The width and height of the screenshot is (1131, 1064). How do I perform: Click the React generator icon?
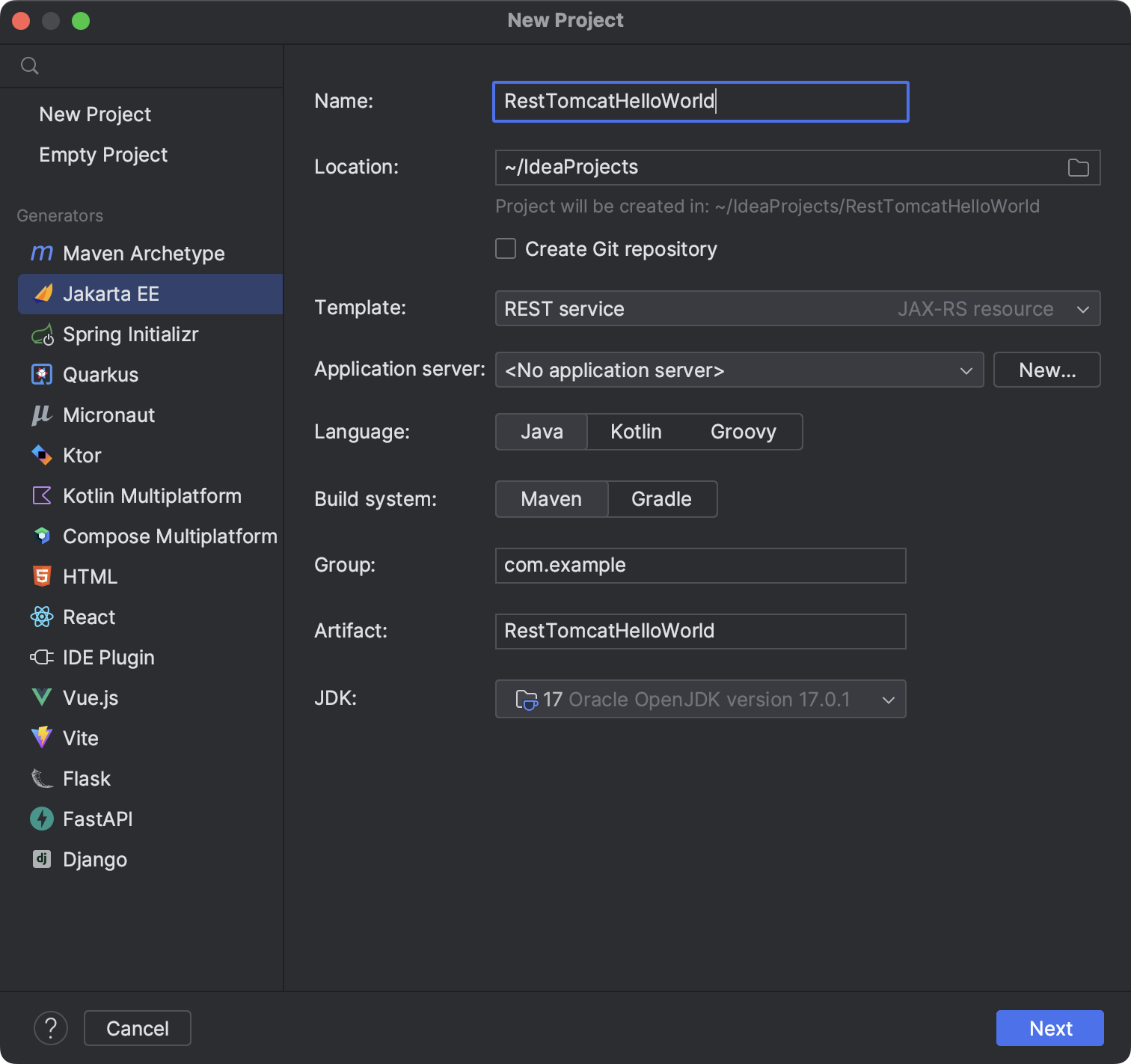coord(41,617)
